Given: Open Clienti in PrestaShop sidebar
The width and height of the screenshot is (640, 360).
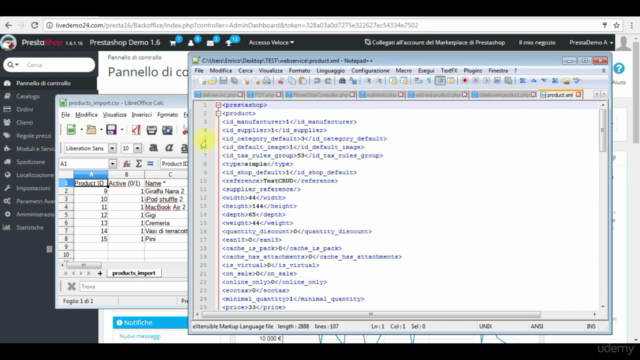Looking at the screenshot, I should coord(24,122).
